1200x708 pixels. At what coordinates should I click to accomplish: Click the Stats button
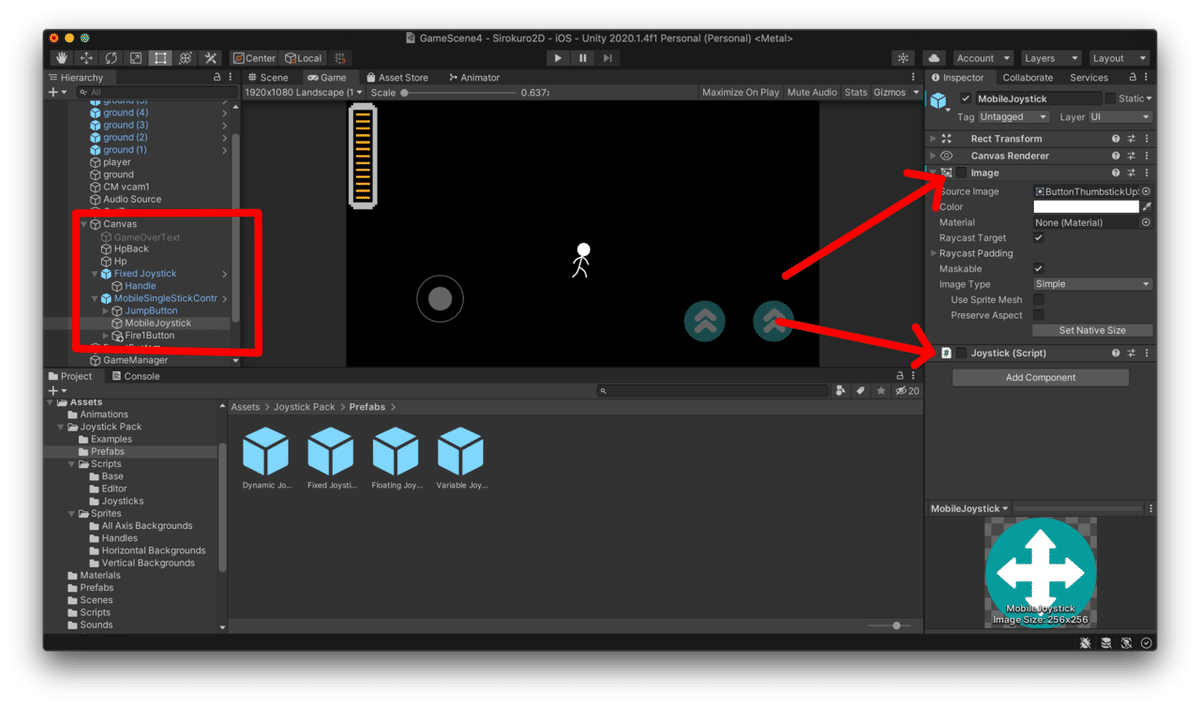click(856, 92)
